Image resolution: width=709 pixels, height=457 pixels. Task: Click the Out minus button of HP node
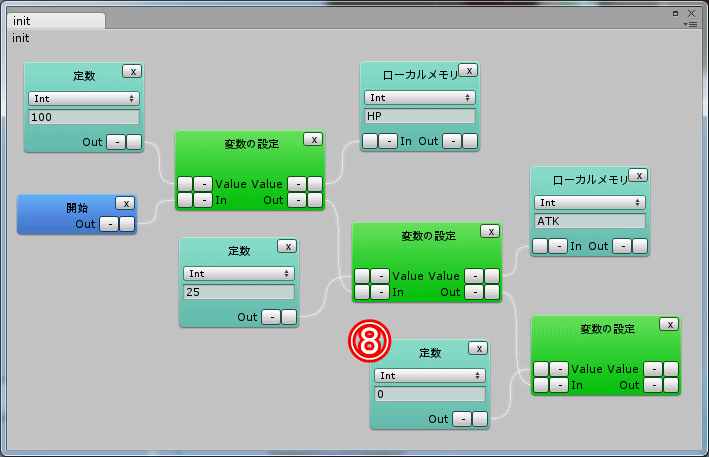click(452, 141)
